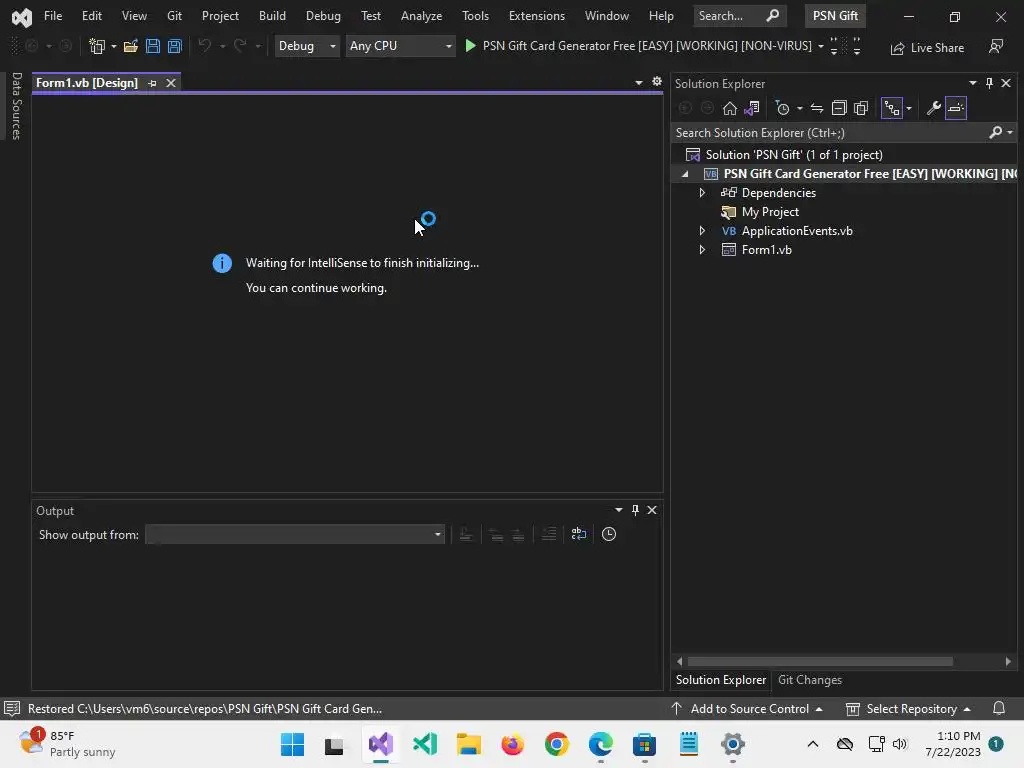Switch to the Git Changes tab
This screenshot has height=768, width=1024.
810,680
